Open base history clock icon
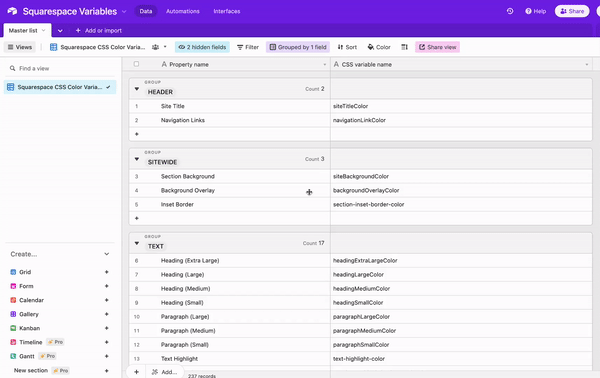The width and height of the screenshot is (600, 378). coord(510,11)
